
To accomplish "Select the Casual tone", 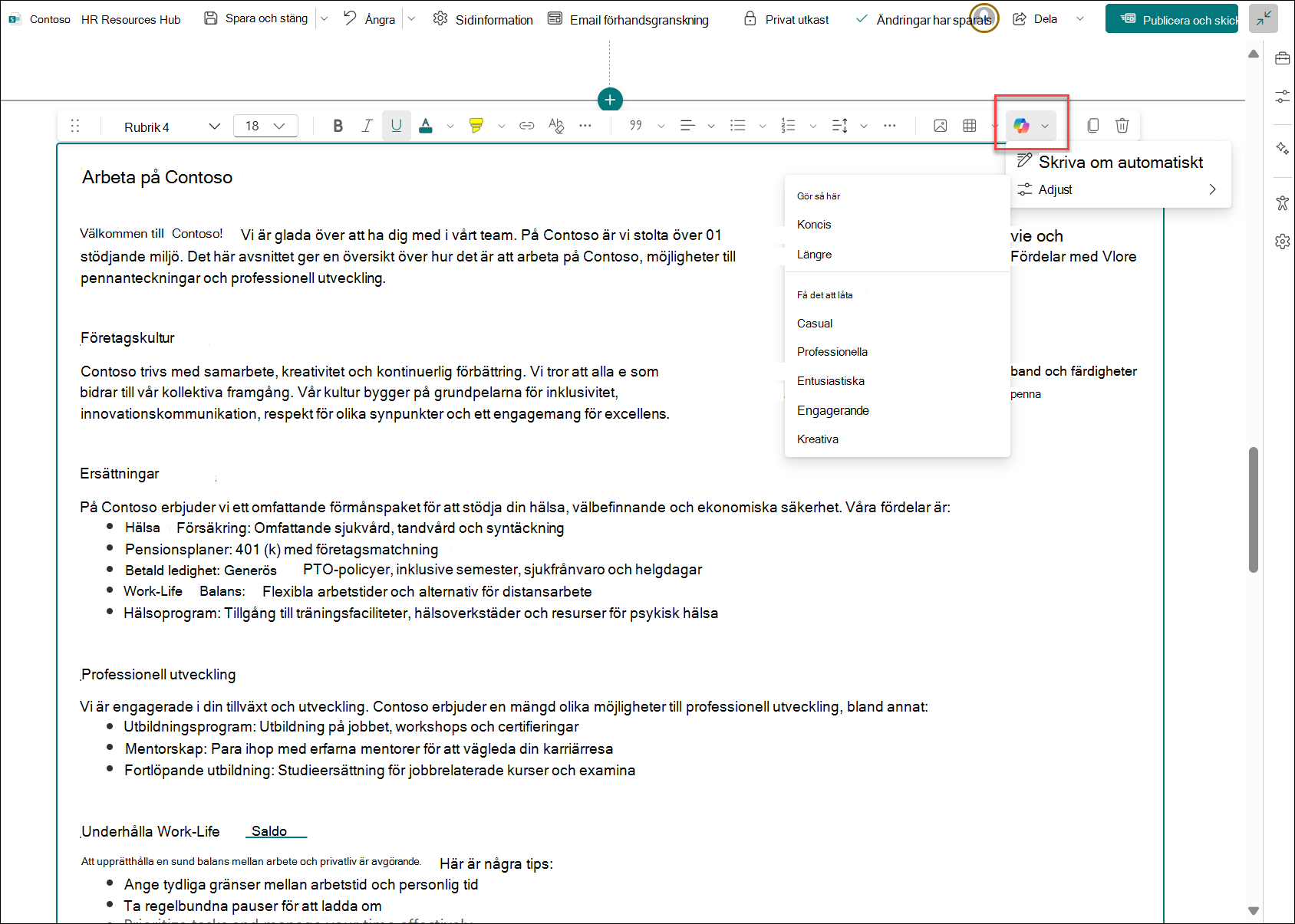I will click(897, 324).
